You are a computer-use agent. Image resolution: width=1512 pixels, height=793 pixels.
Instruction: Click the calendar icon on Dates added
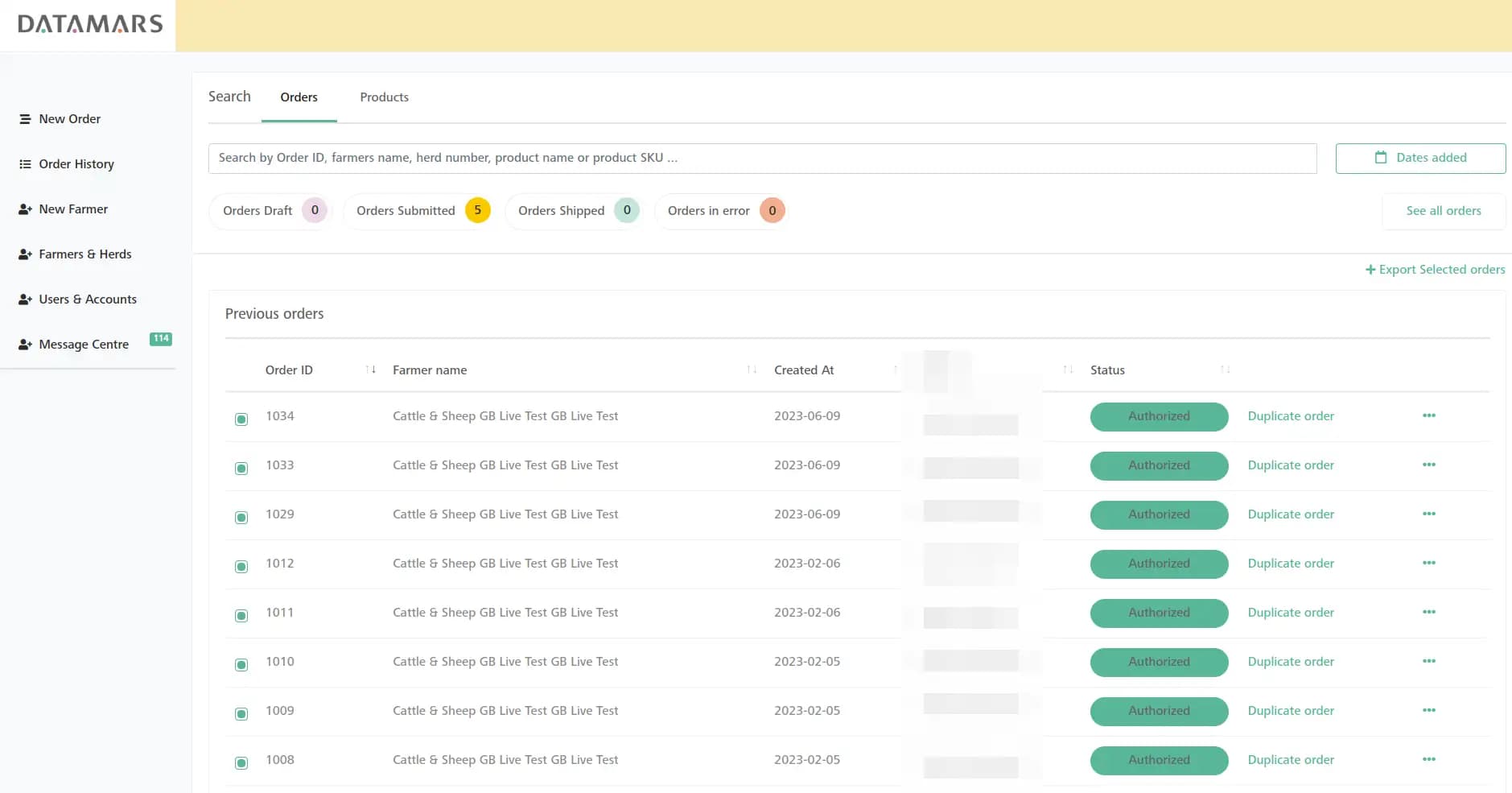click(x=1382, y=157)
